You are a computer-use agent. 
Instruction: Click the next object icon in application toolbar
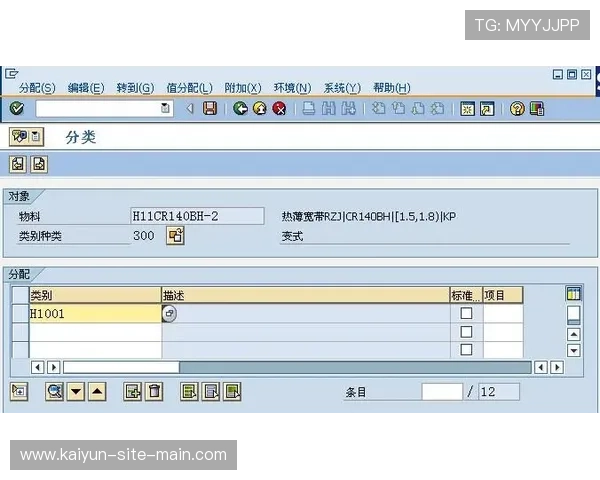39,164
